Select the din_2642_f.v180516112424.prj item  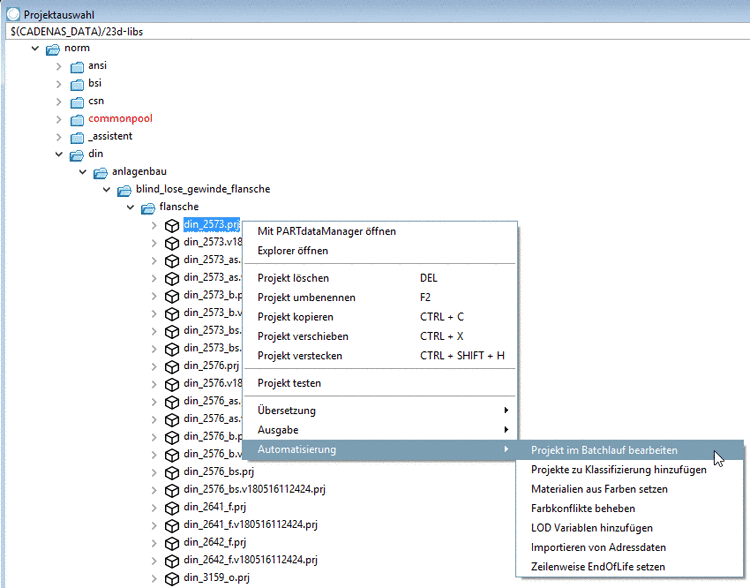coord(251,560)
